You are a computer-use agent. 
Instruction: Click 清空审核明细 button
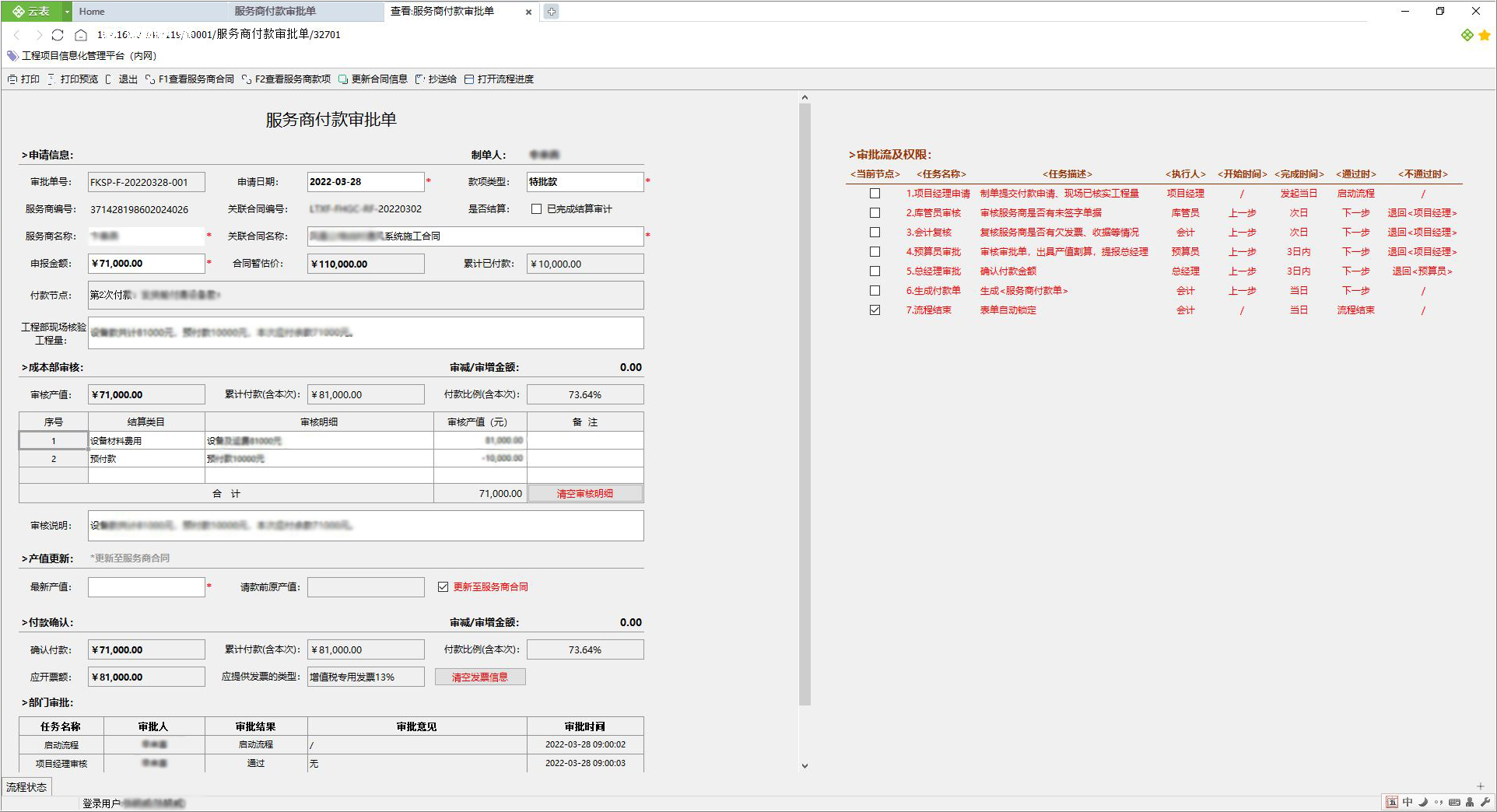click(585, 494)
